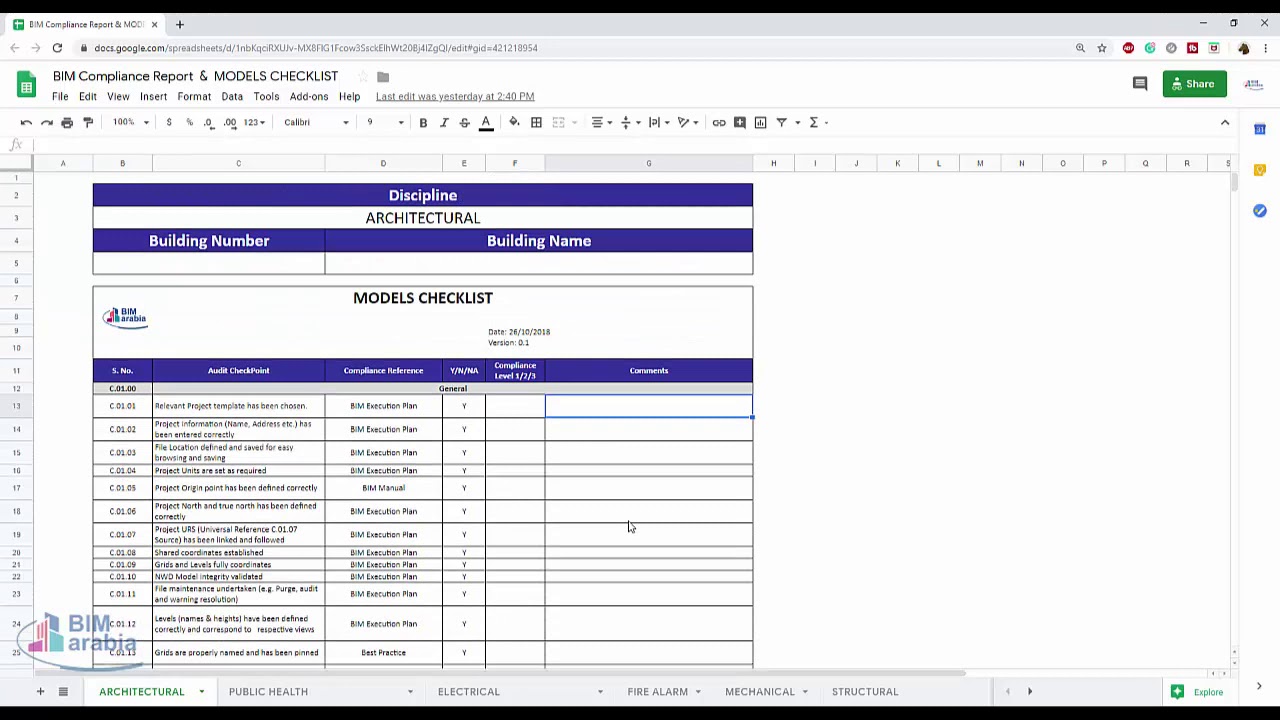
Task: Open the text color picker
Action: point(486,122)
